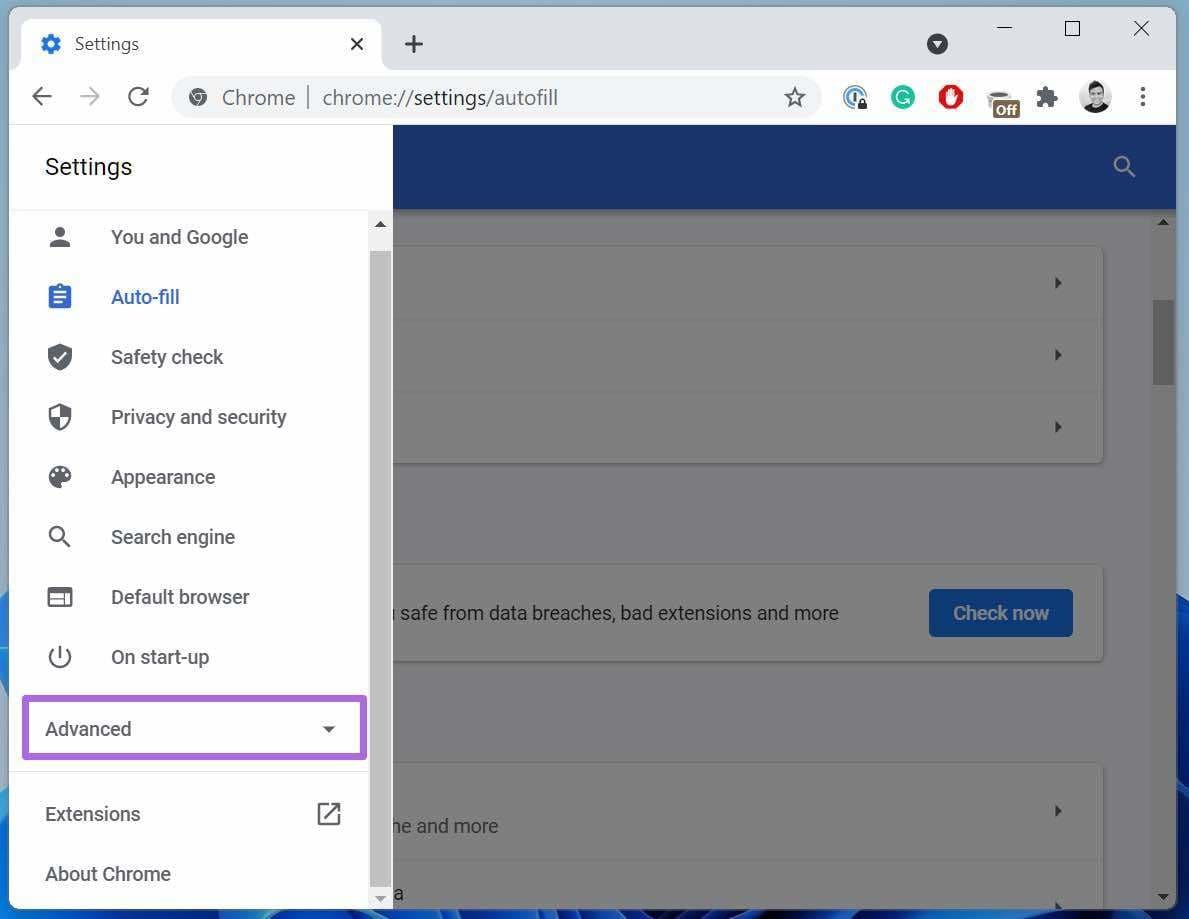The width and height of the screenshot is (1189, 919).
Task: Click the Settings title in sidebar header
Action: point(88,167)
